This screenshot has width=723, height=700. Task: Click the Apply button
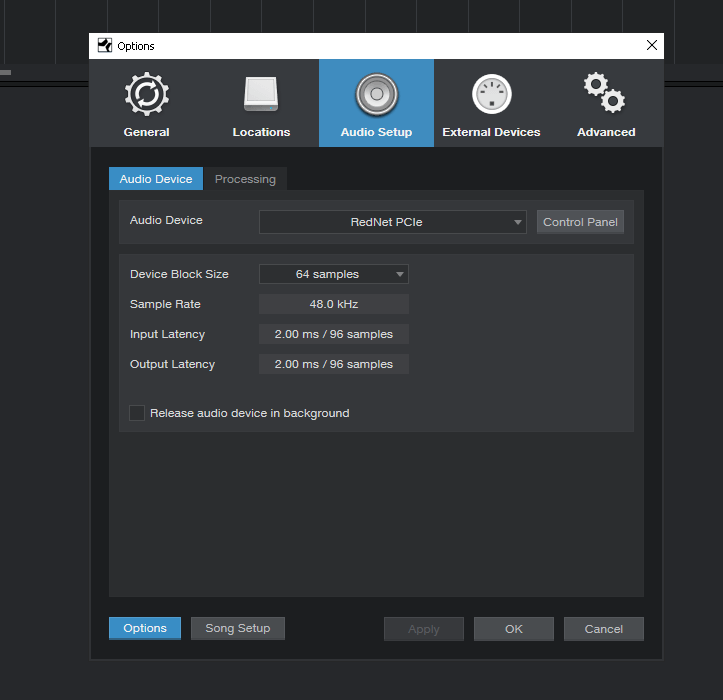(x=424, y=629)
